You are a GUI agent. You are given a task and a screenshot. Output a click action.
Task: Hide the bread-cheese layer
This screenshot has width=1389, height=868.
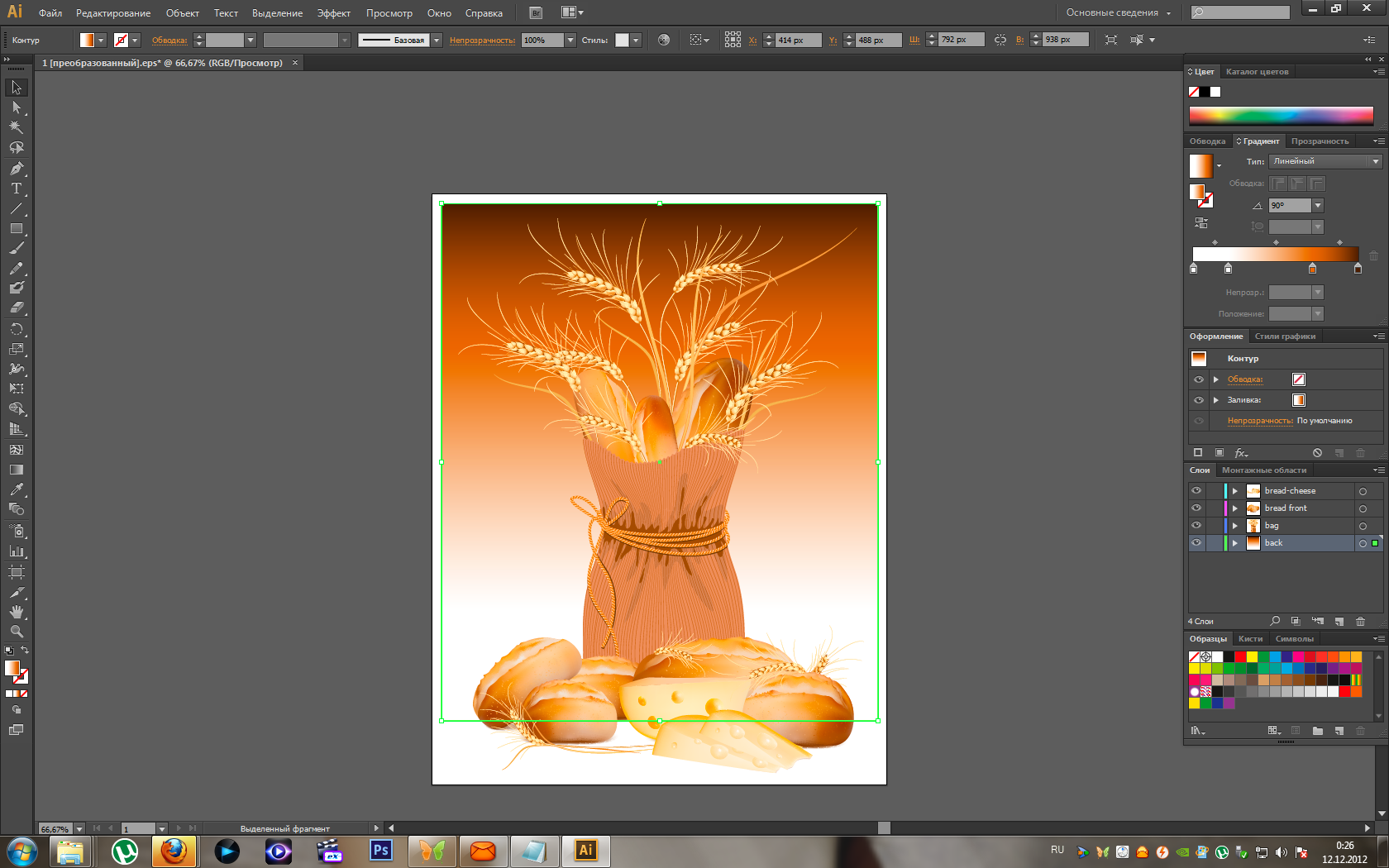(x=1196, y=490)
